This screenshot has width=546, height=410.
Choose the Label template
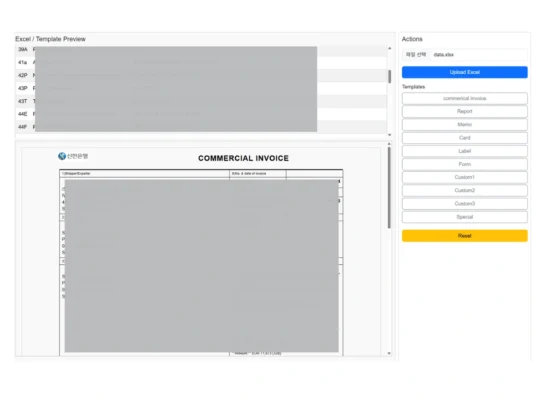coord(465,151)
